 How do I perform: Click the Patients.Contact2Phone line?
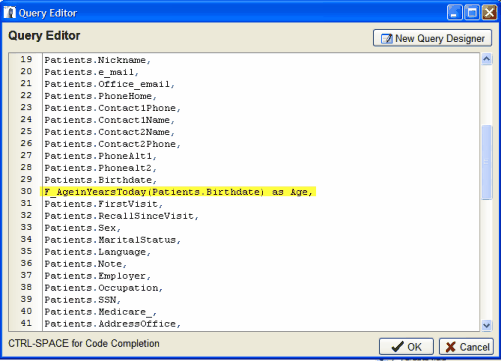click(x=112, y=144)
